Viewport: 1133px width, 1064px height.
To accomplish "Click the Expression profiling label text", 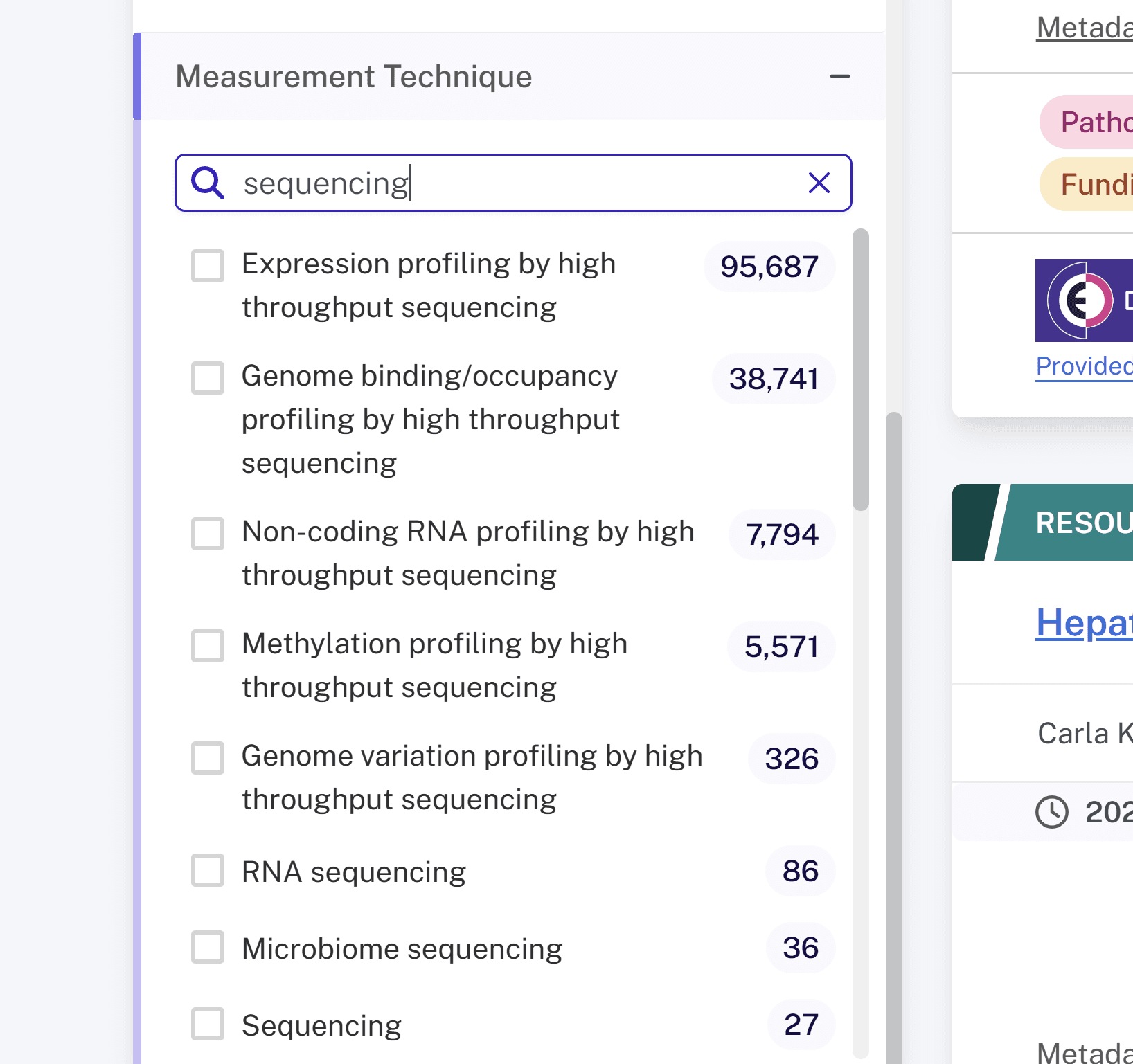I will pos(429,285).
